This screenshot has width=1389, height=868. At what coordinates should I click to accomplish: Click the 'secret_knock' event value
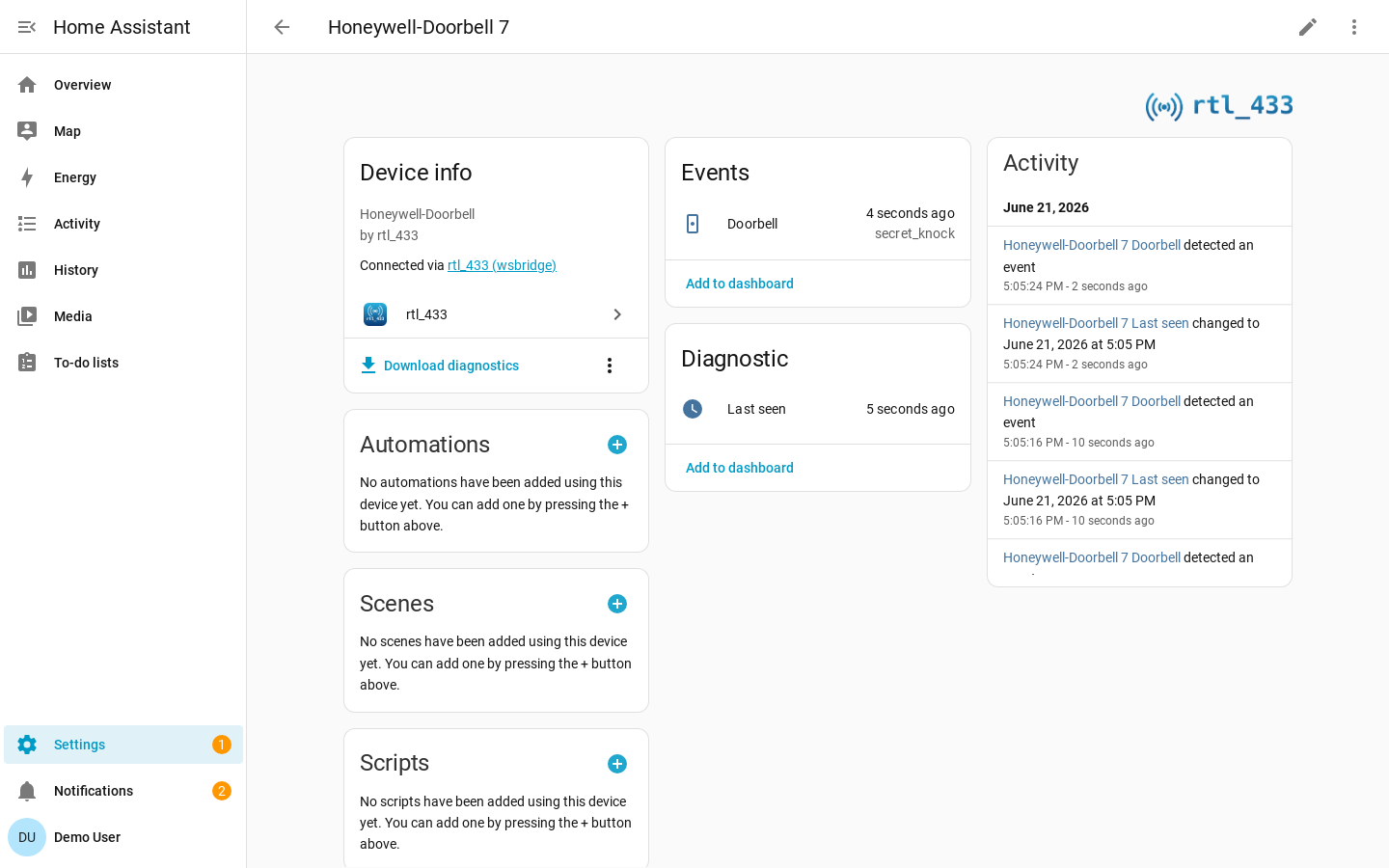click(914, 233)
